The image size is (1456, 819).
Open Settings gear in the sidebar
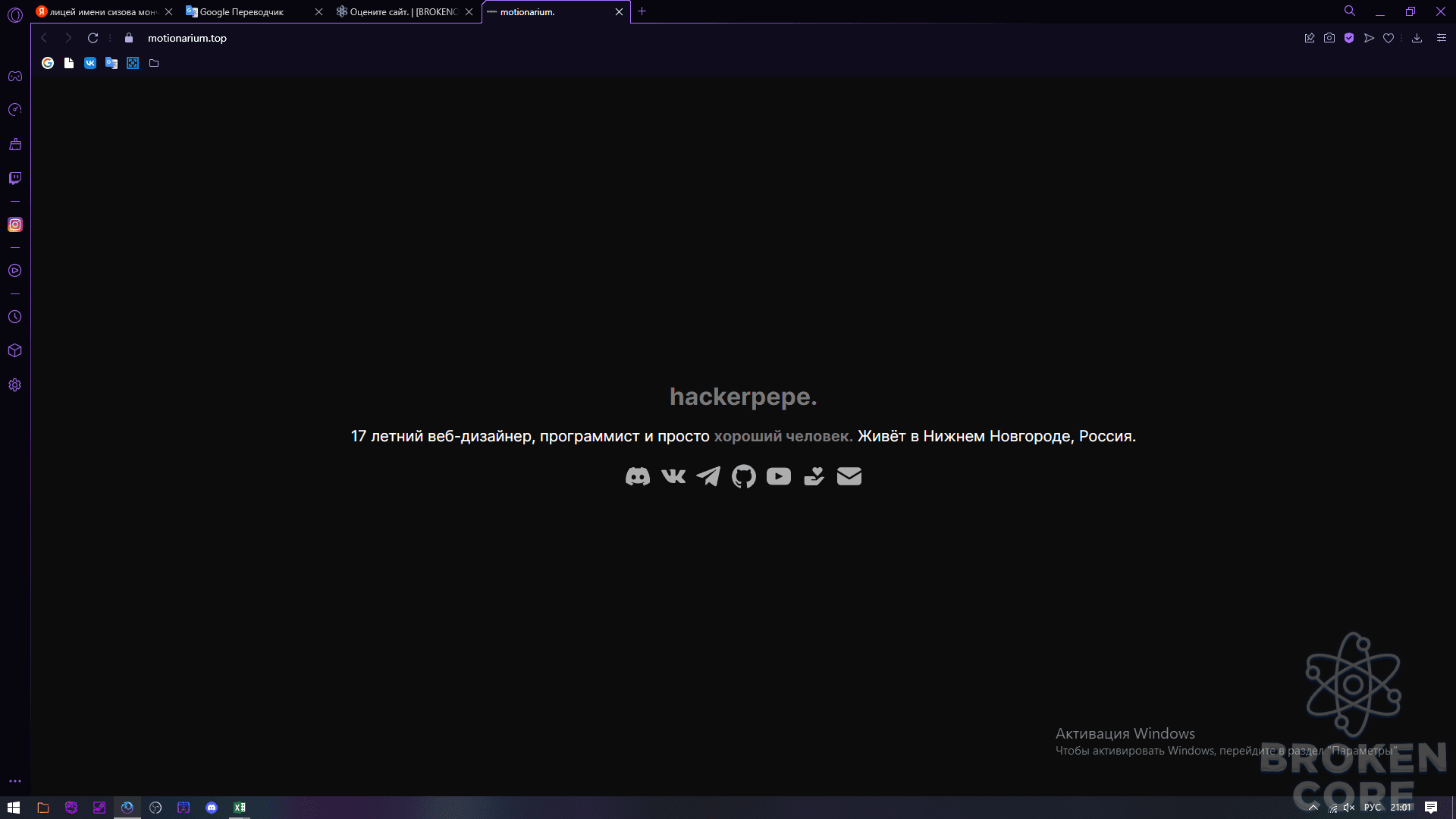click(x=15, y=385)
